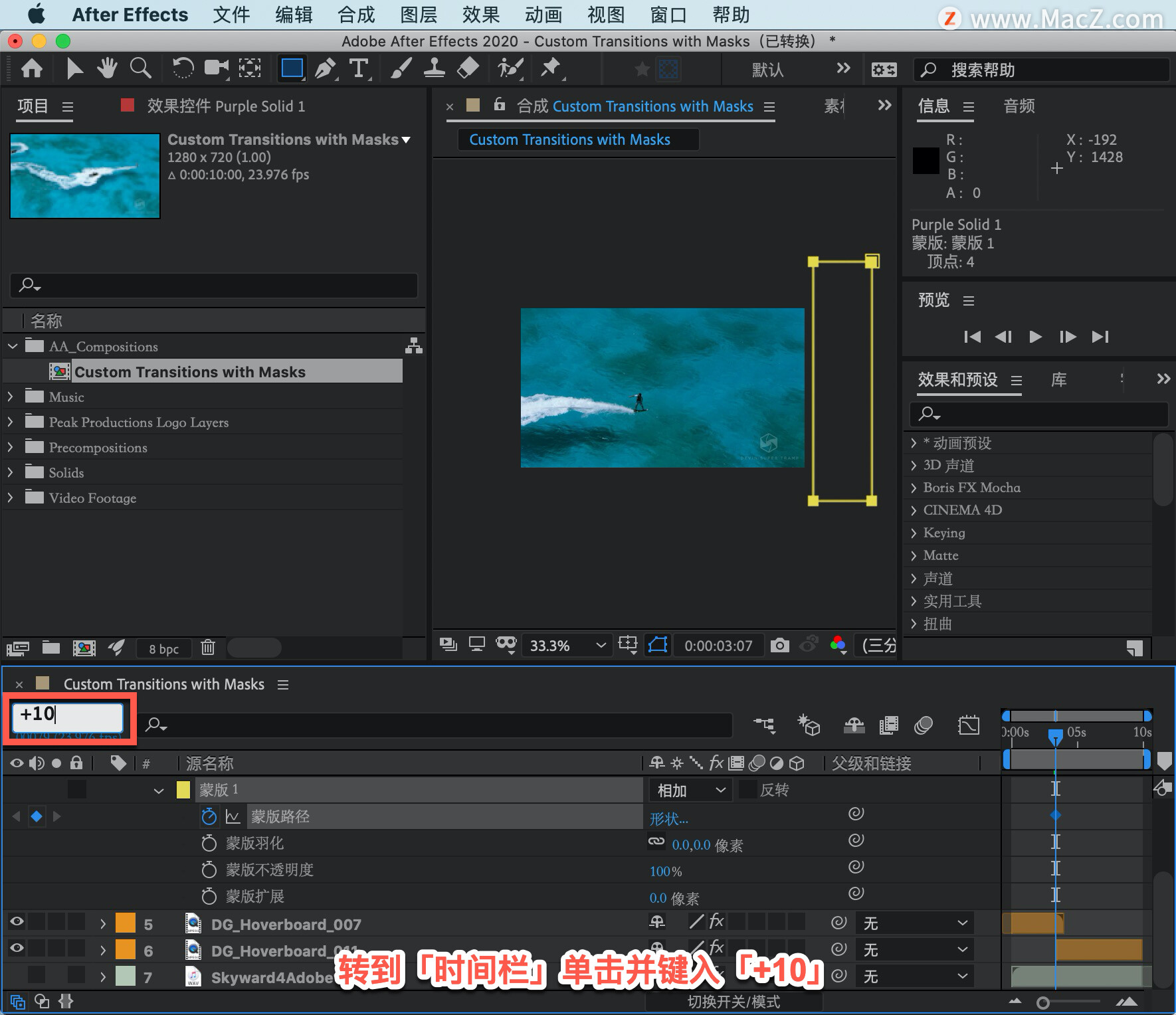The width and height of the screenshot is (1176, 1015).
Task: Expand layer 5 DG_Hoverboard_007 properties
Action: click(102, 924)
